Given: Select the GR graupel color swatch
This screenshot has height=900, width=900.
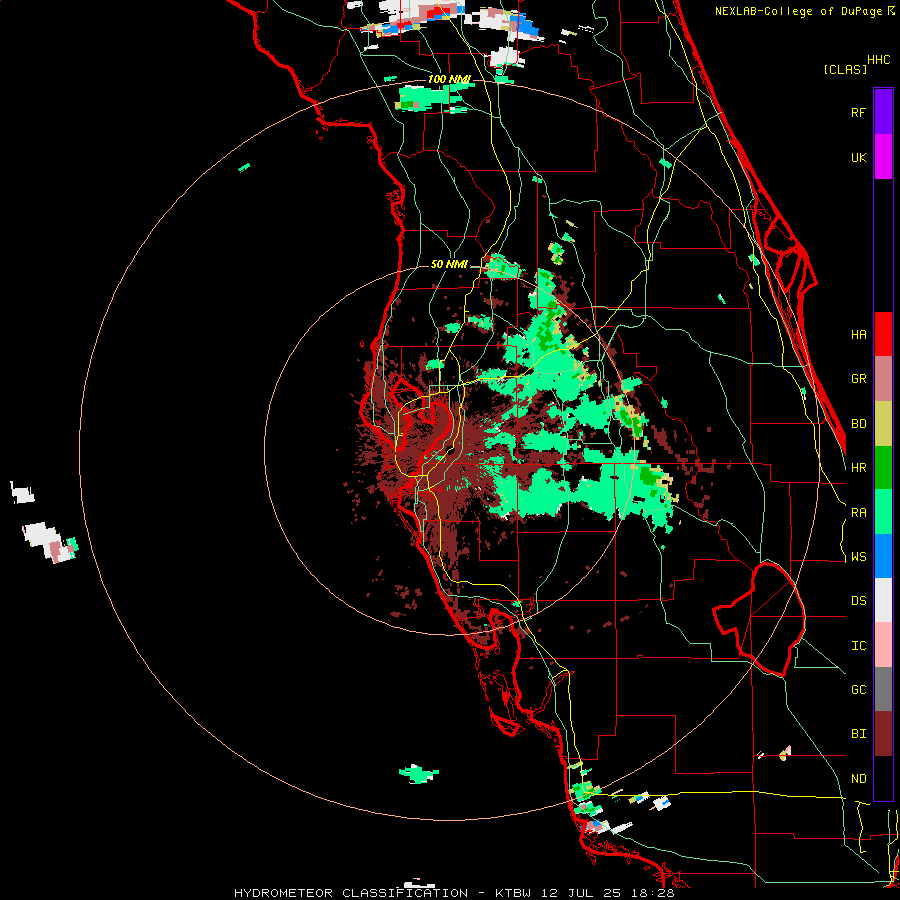Looking at the screenshot, I should (x=883, y=379).
